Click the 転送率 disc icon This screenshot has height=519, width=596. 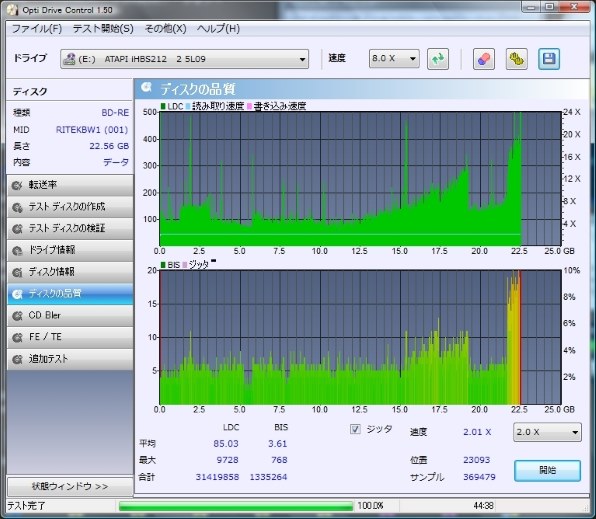pos(17,186)
